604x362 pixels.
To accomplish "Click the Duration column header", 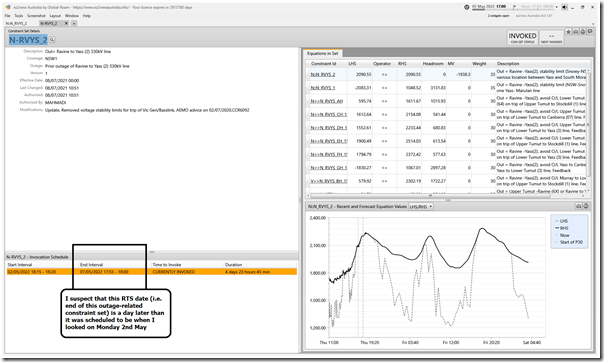I will [233, 265].
